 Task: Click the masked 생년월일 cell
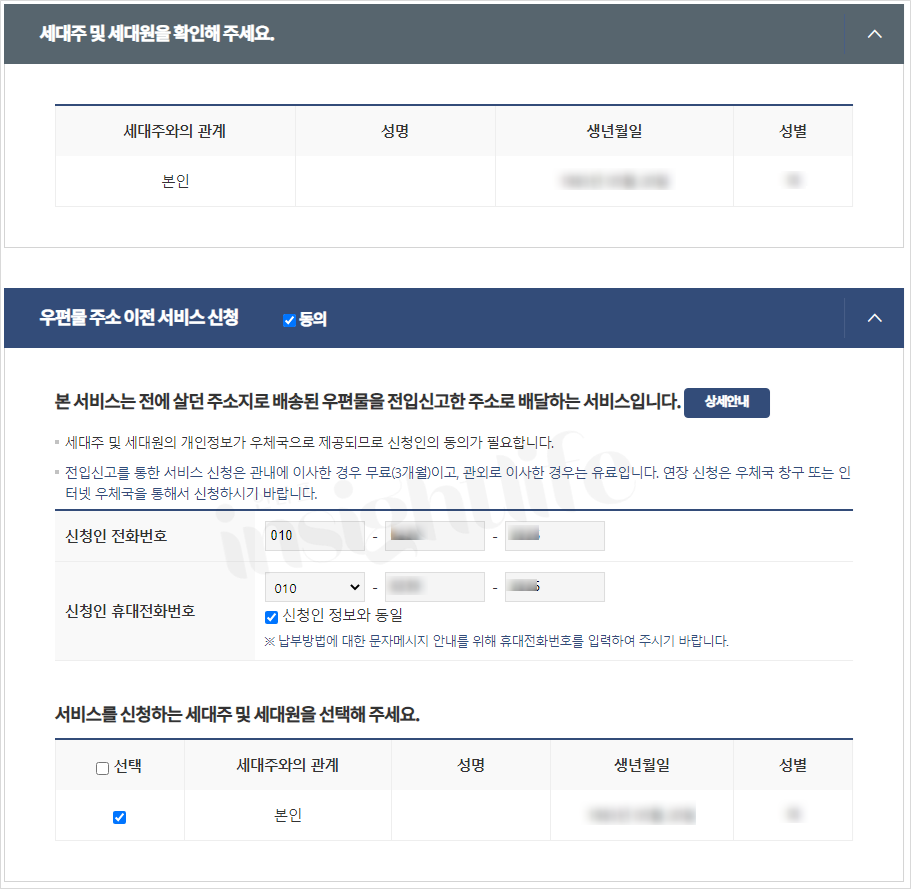click(613, 180)
